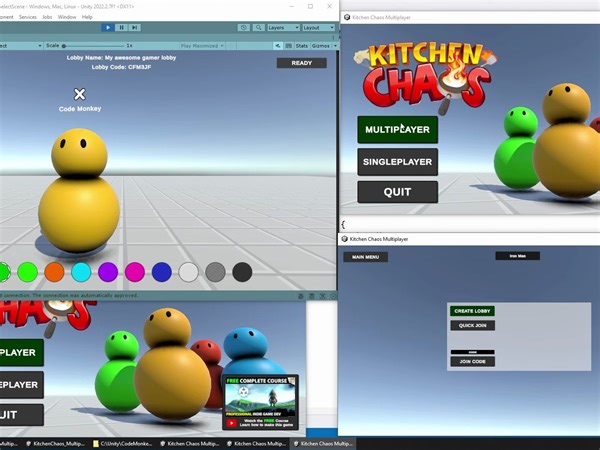Open the Layers dropdown in Unity
Image resolution: width=600 pixels, height=450 pixels.
[283, 28]
